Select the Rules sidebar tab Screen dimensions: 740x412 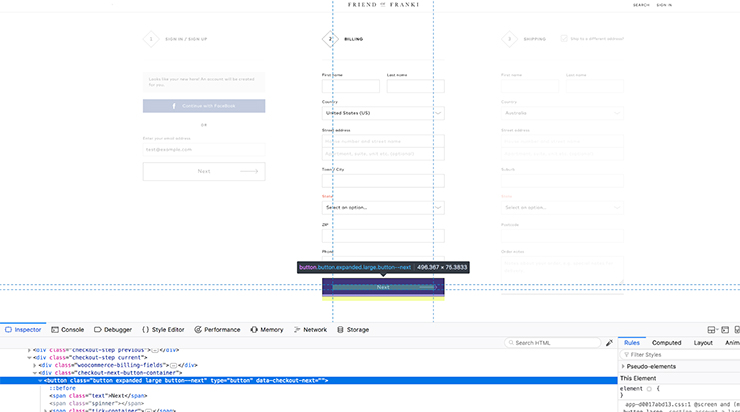tap(631, 343)
